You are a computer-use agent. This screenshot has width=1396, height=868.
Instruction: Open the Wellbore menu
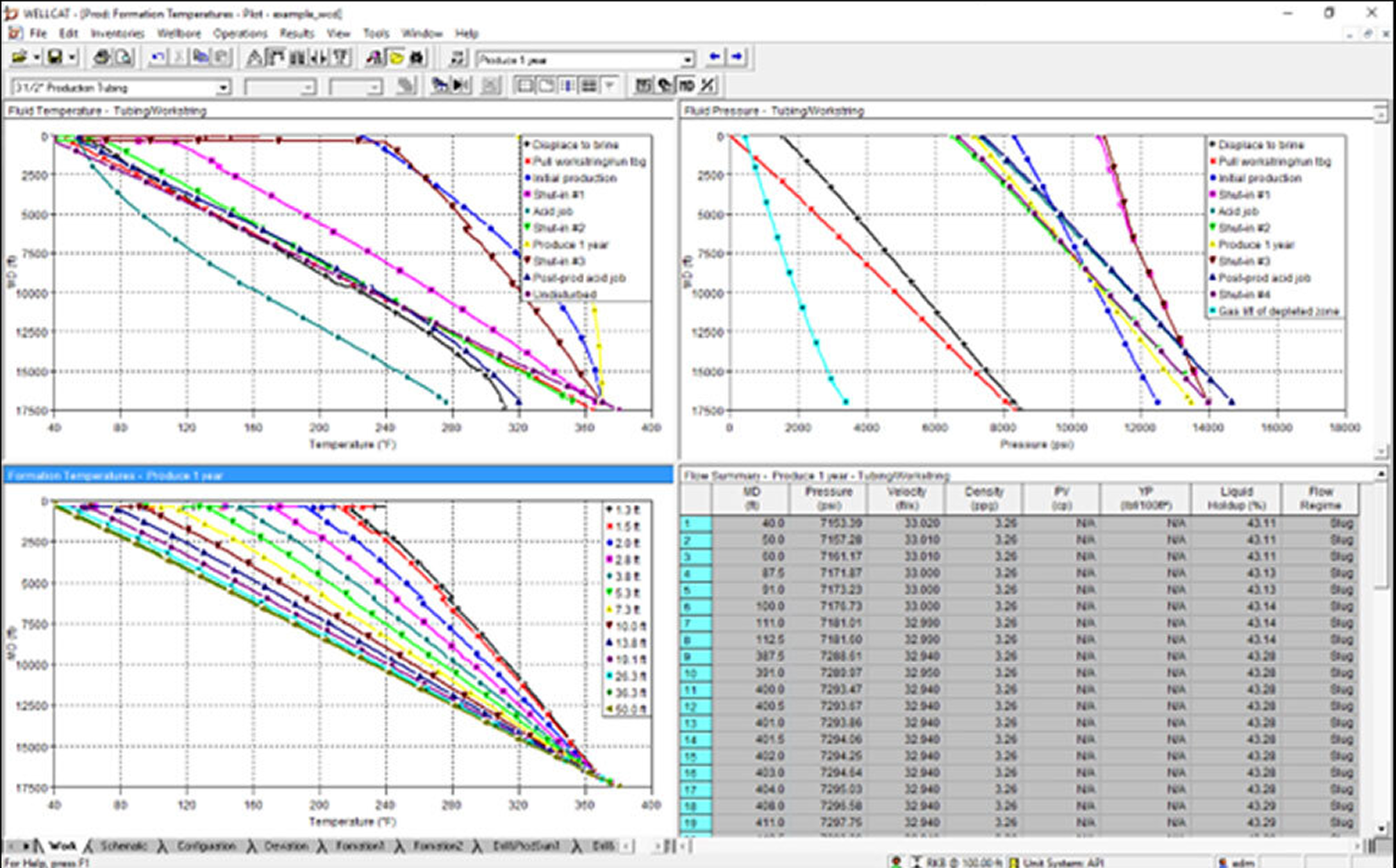click(x=178, y=33)
